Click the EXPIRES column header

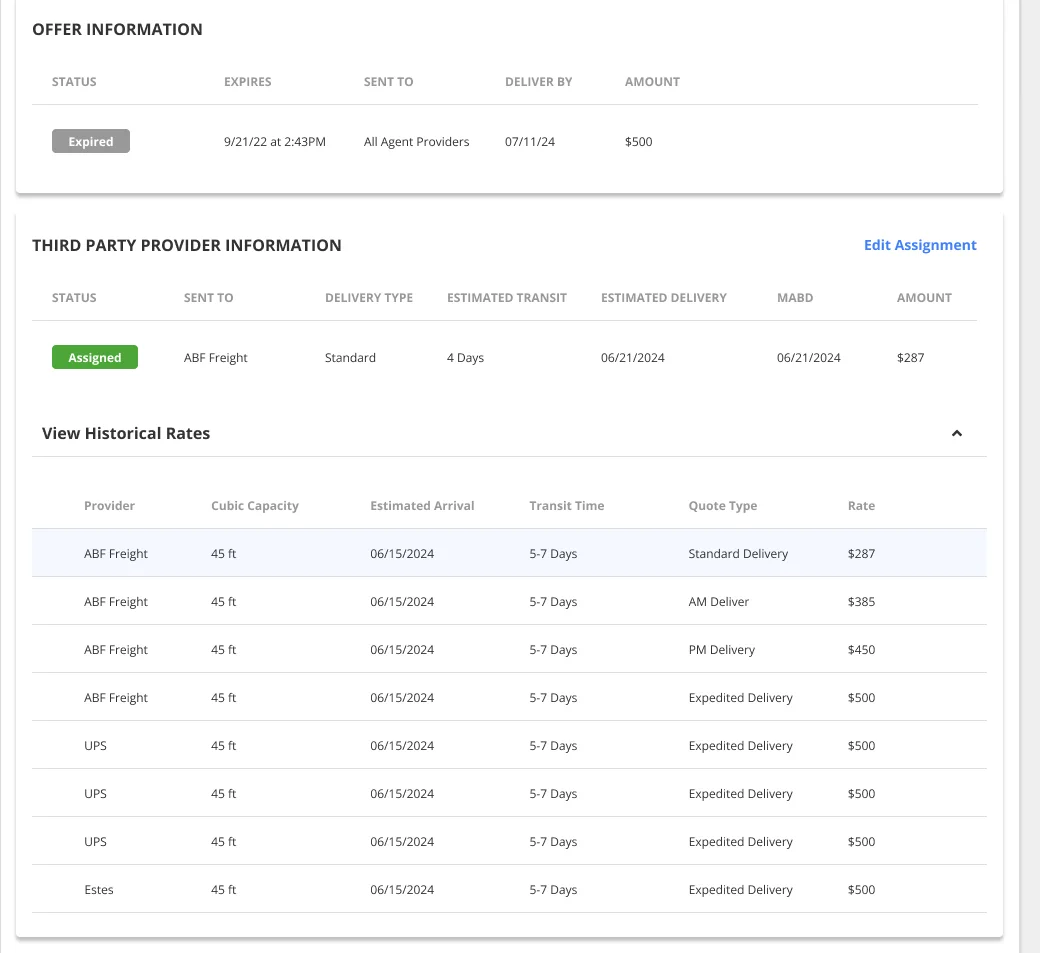pos(247,82)
